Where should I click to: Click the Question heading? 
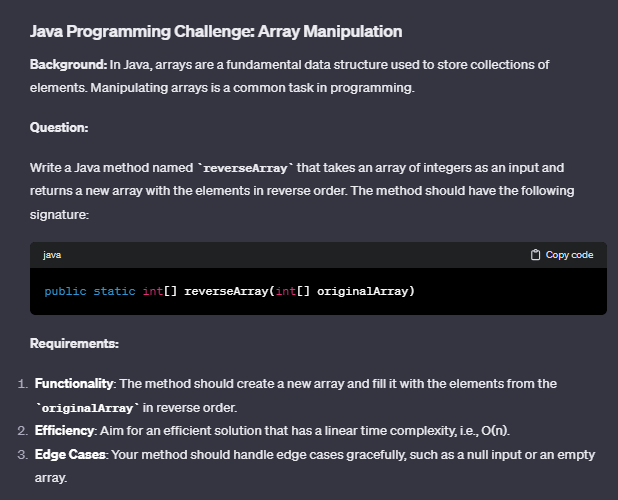(59, 128)
